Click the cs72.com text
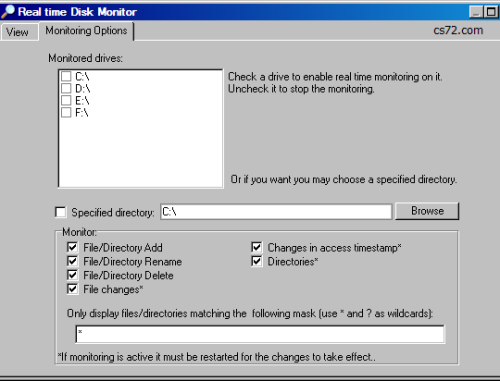This screenshot has width=500, height=381. pyautogui.click(x=458, y=30)
